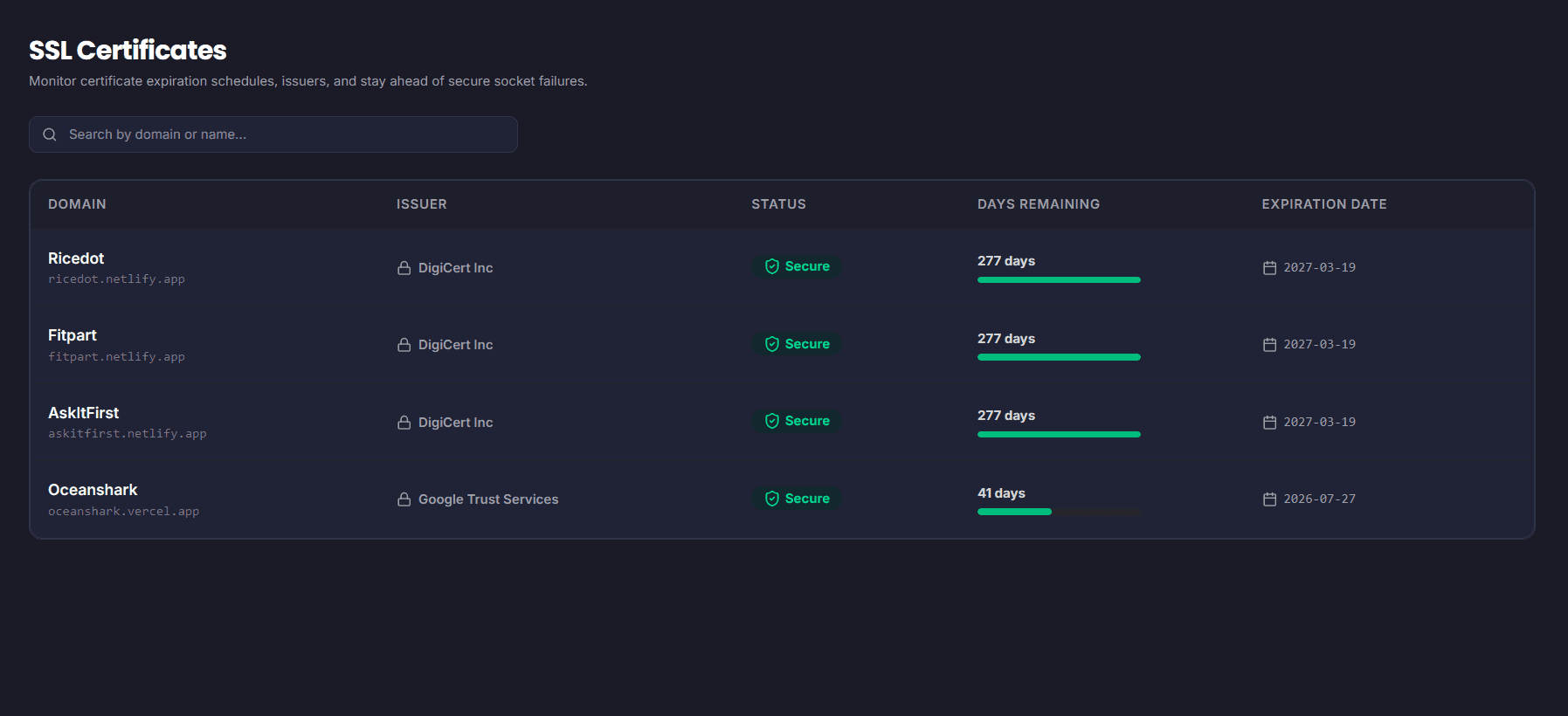Click 2027-03-19 in the Ricedot row

pos(1320,268)
